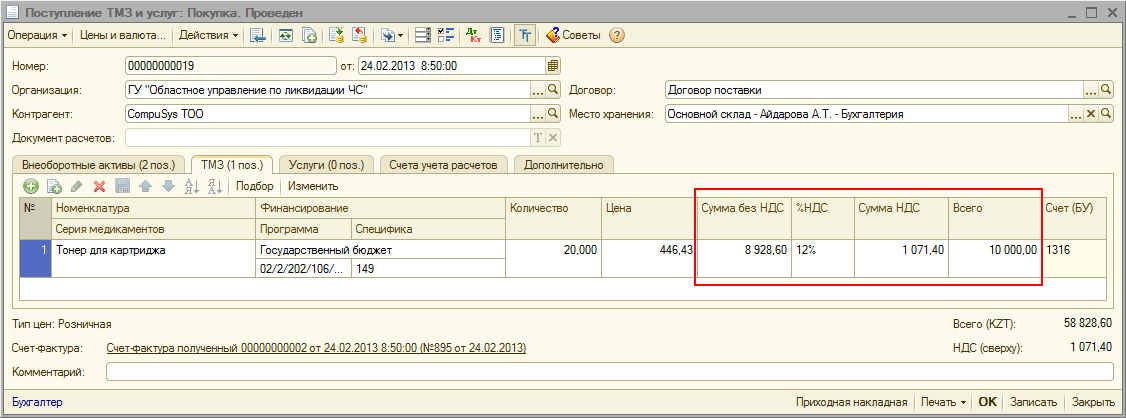Delete the row with red X icon
Viewport: 1126px width, 418px height.
99,186
